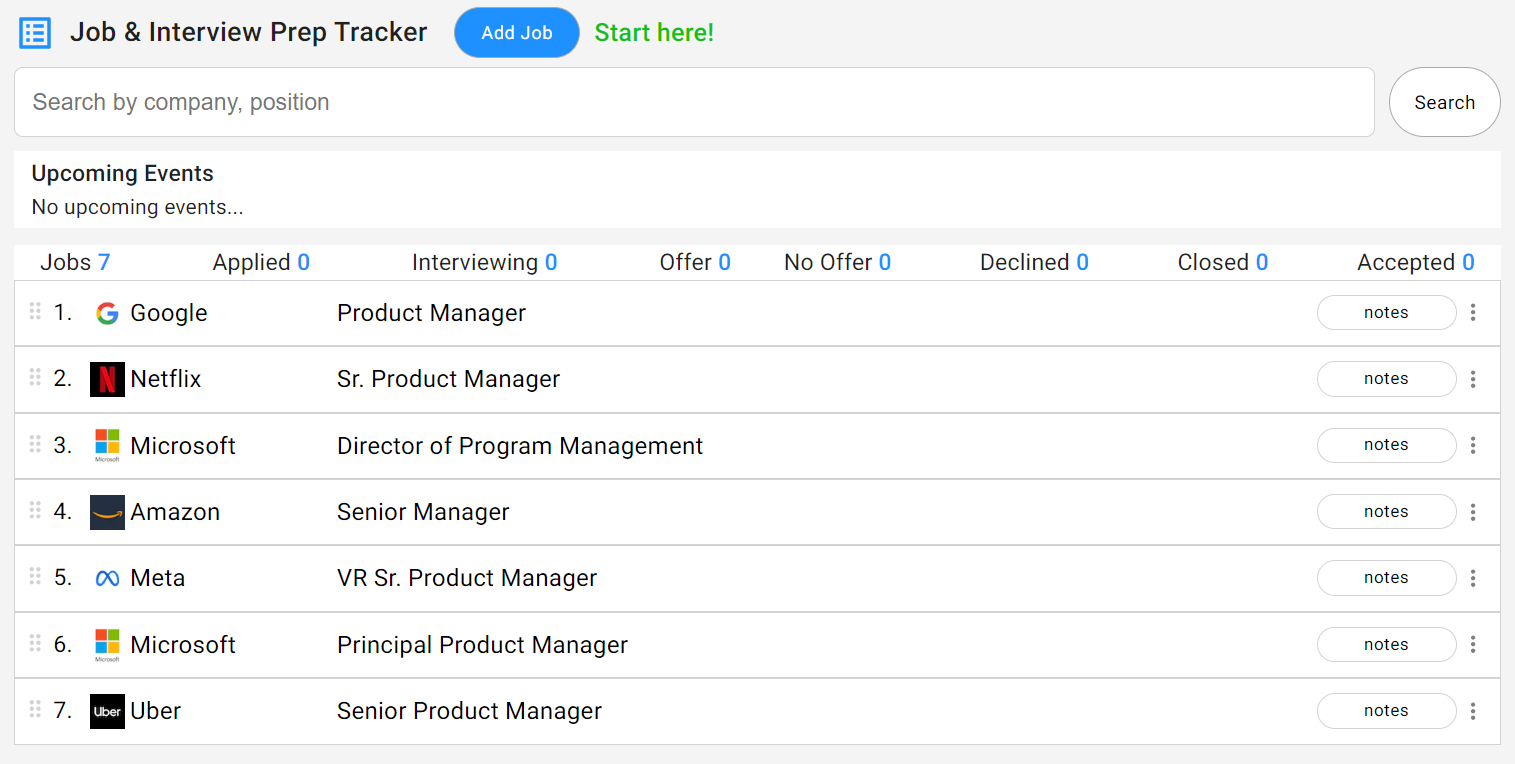
Task: Click drag handle on the Uber row
Action: (x=35, y=709)
